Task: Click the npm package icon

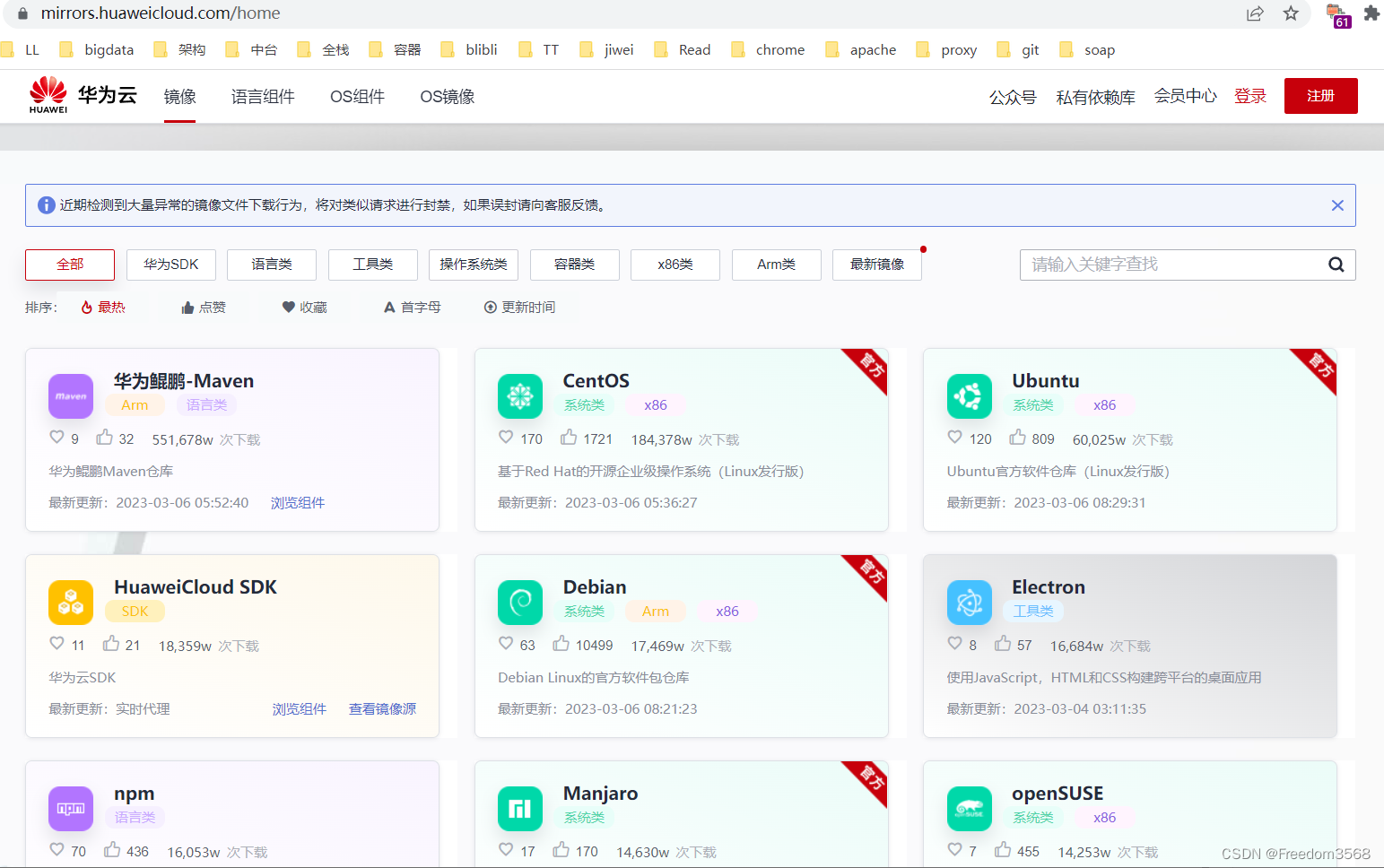Action: tap(70, 808)
